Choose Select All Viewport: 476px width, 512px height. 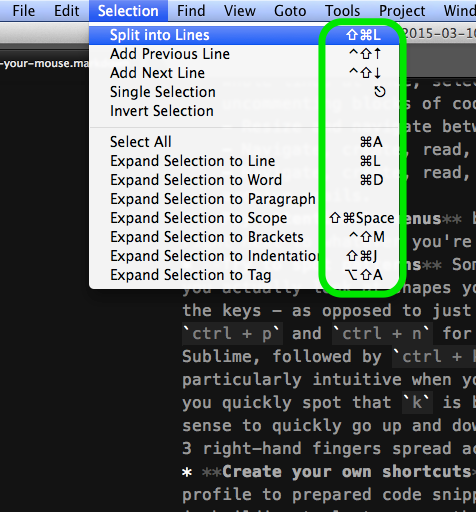click(244, 142)
